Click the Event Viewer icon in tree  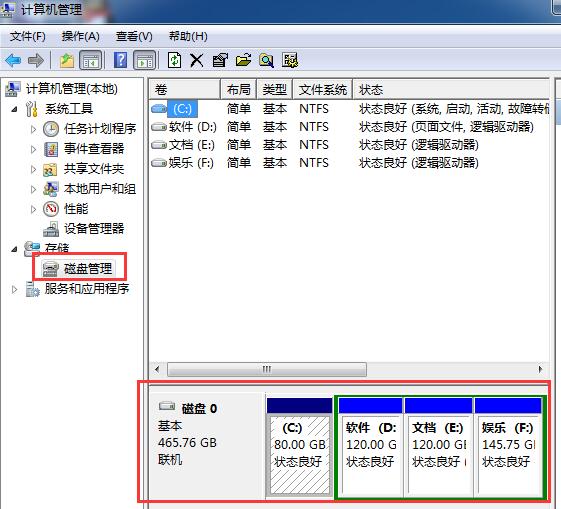point(51,149)
